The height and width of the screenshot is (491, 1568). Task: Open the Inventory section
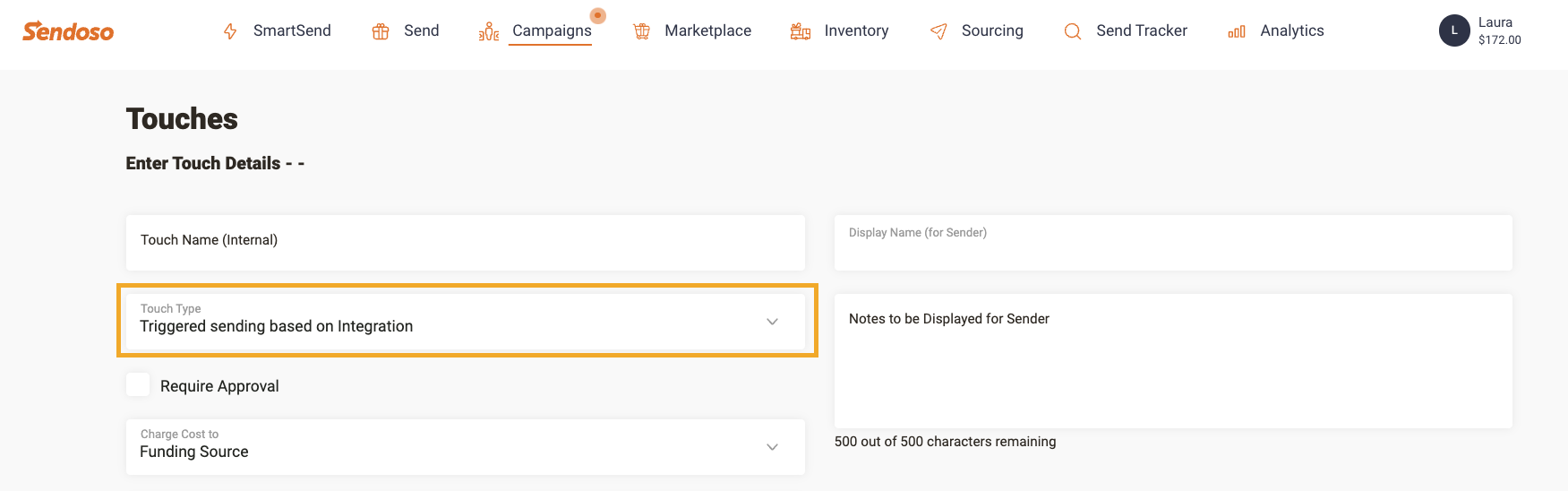856,30
